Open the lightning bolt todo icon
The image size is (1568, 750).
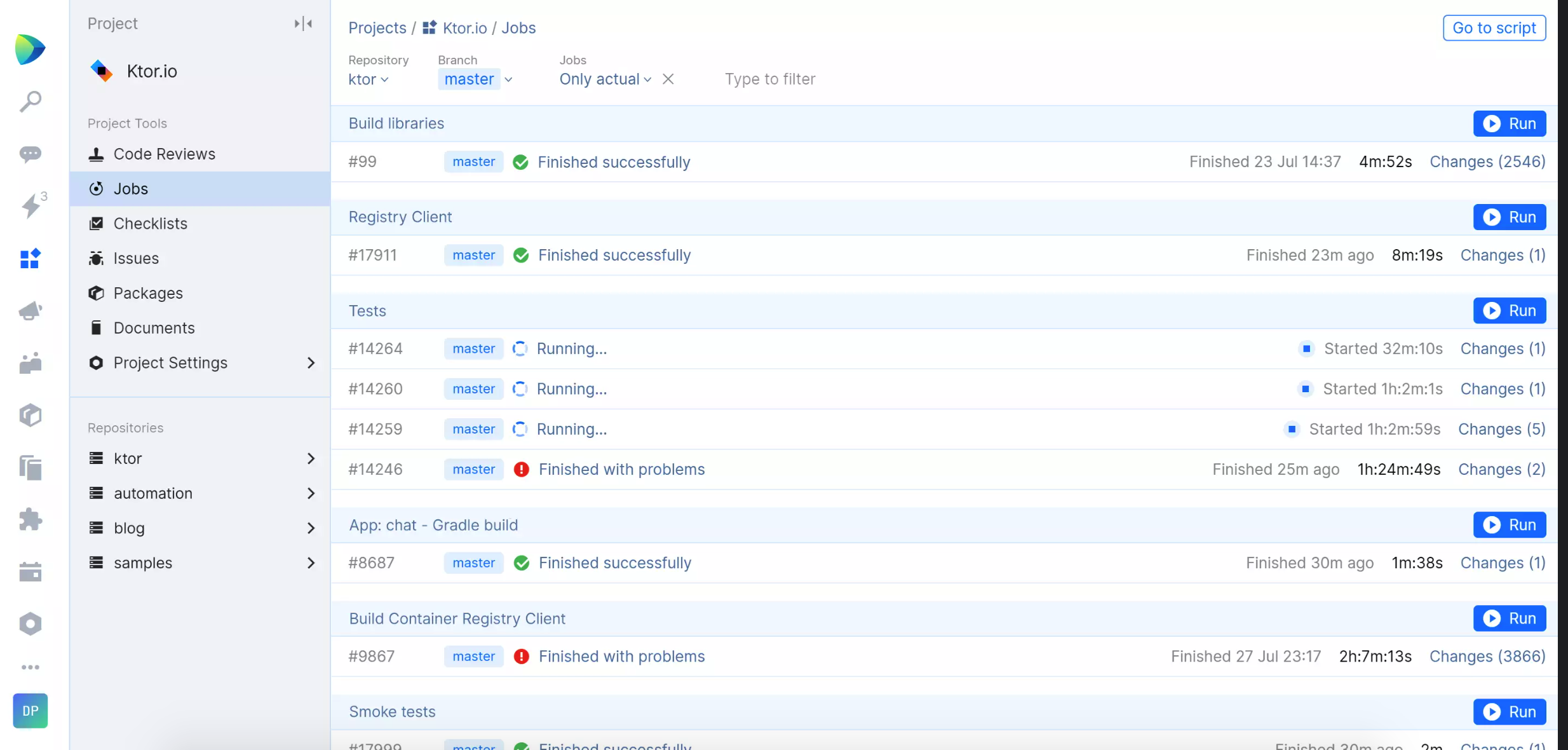pyautogui.click(x=30, y=206)
